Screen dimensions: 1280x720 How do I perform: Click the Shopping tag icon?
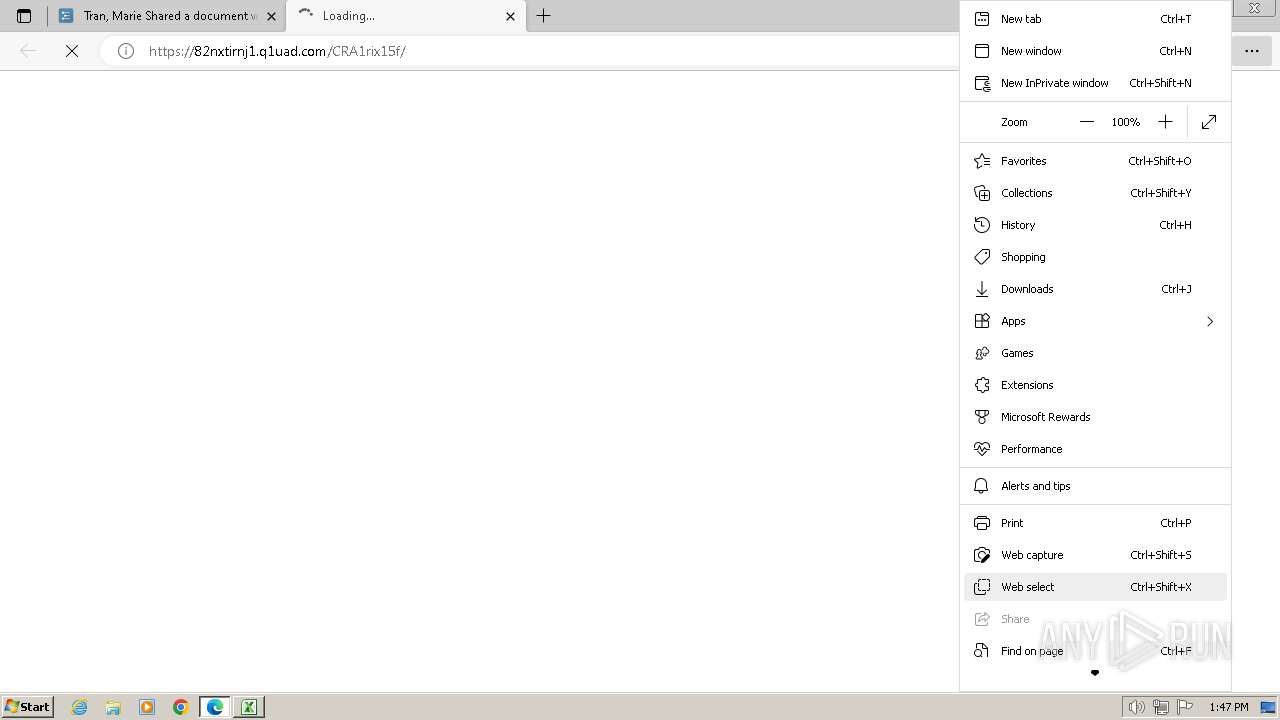(x=982, y=257)
